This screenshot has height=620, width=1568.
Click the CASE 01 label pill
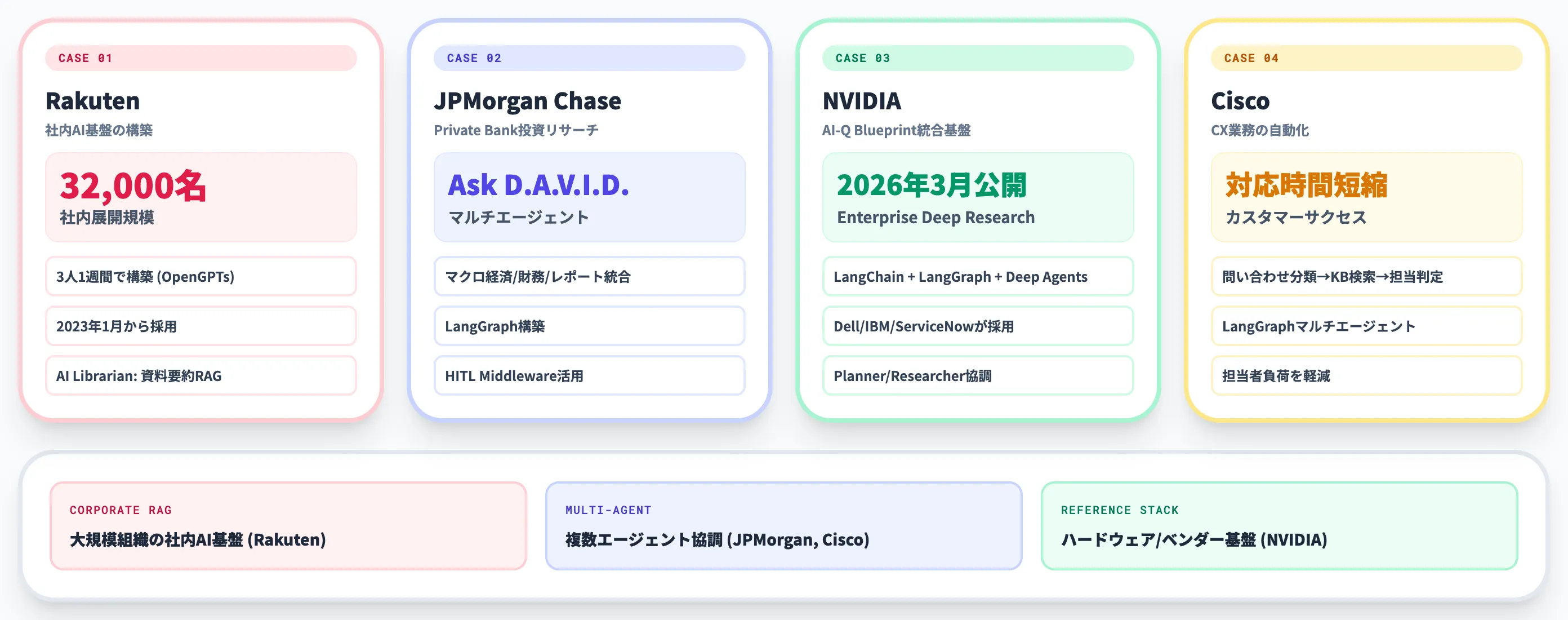201,58
